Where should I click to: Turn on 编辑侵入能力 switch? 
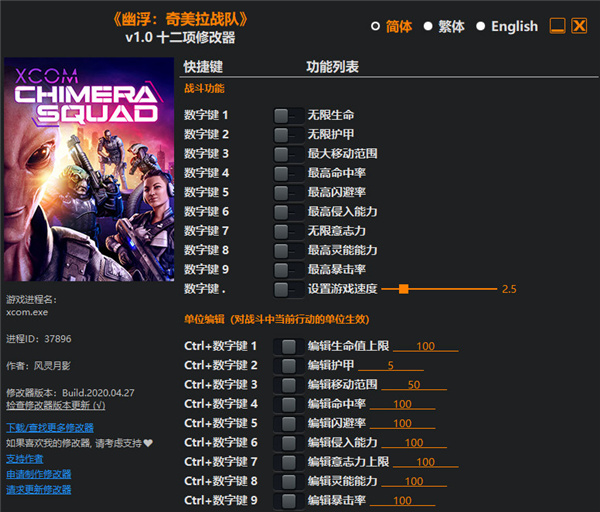click(289, 443)
